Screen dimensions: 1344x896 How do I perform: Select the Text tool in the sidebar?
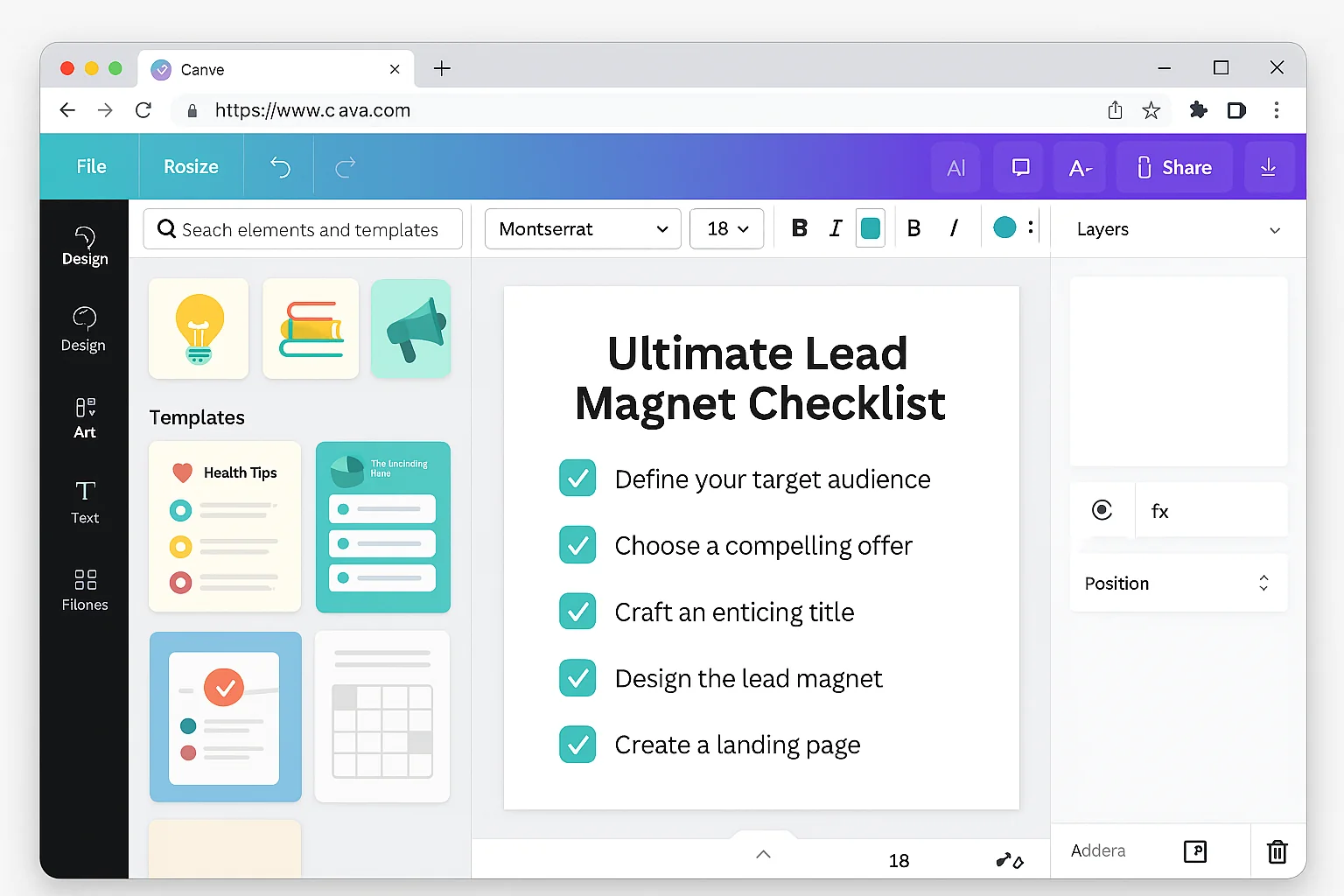tap(84, 501)
